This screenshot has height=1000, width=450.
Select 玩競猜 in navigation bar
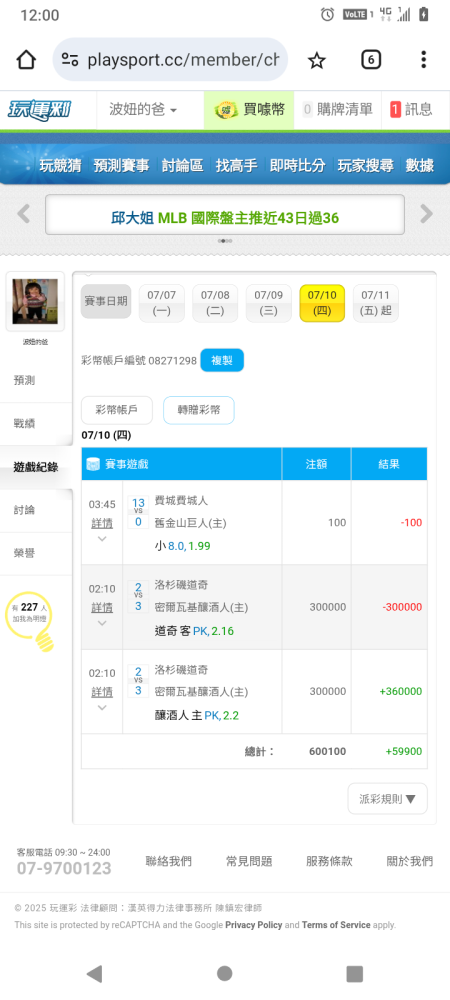click(60, 166)
